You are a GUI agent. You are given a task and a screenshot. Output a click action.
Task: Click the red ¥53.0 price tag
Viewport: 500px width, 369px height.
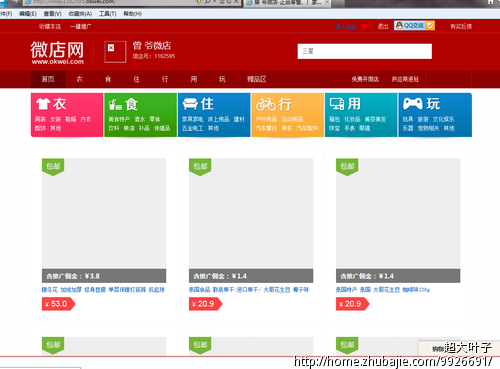pos(58,304)
